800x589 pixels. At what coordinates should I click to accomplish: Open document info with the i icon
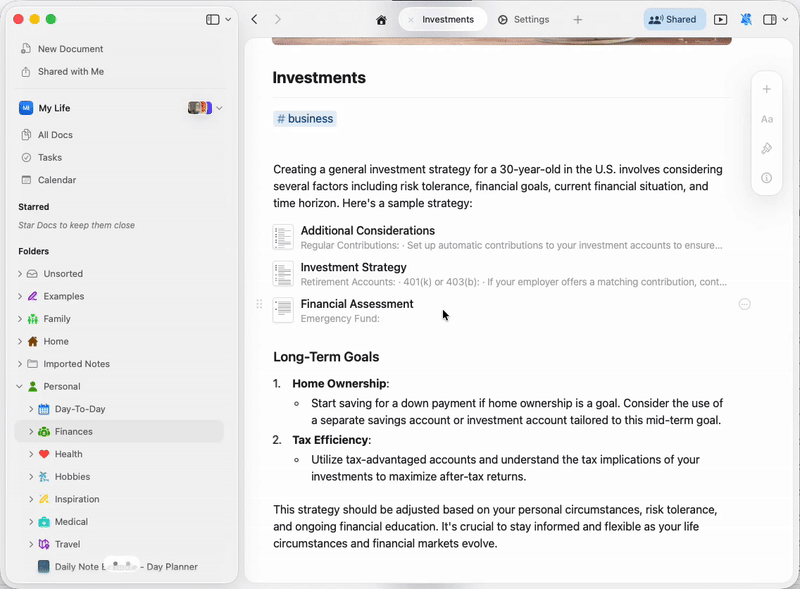click(766, 178)
